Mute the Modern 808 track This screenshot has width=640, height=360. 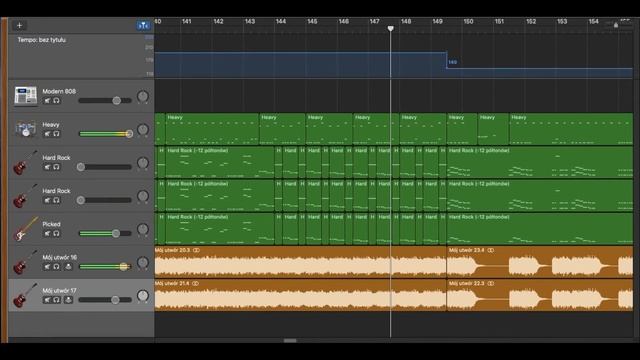click(x=47, y=101)
